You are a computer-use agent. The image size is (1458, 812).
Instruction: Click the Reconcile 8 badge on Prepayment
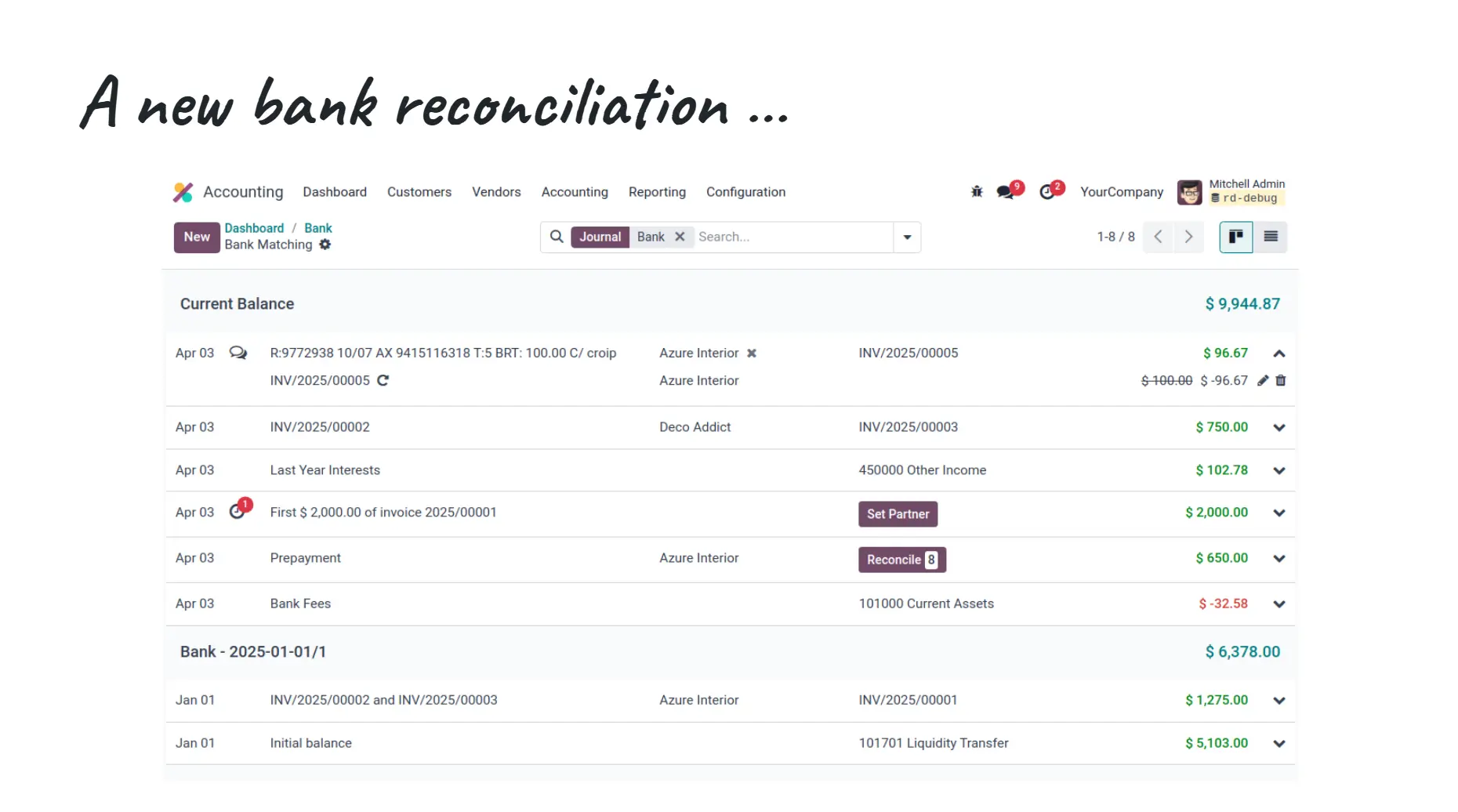(x=901, y=560)
